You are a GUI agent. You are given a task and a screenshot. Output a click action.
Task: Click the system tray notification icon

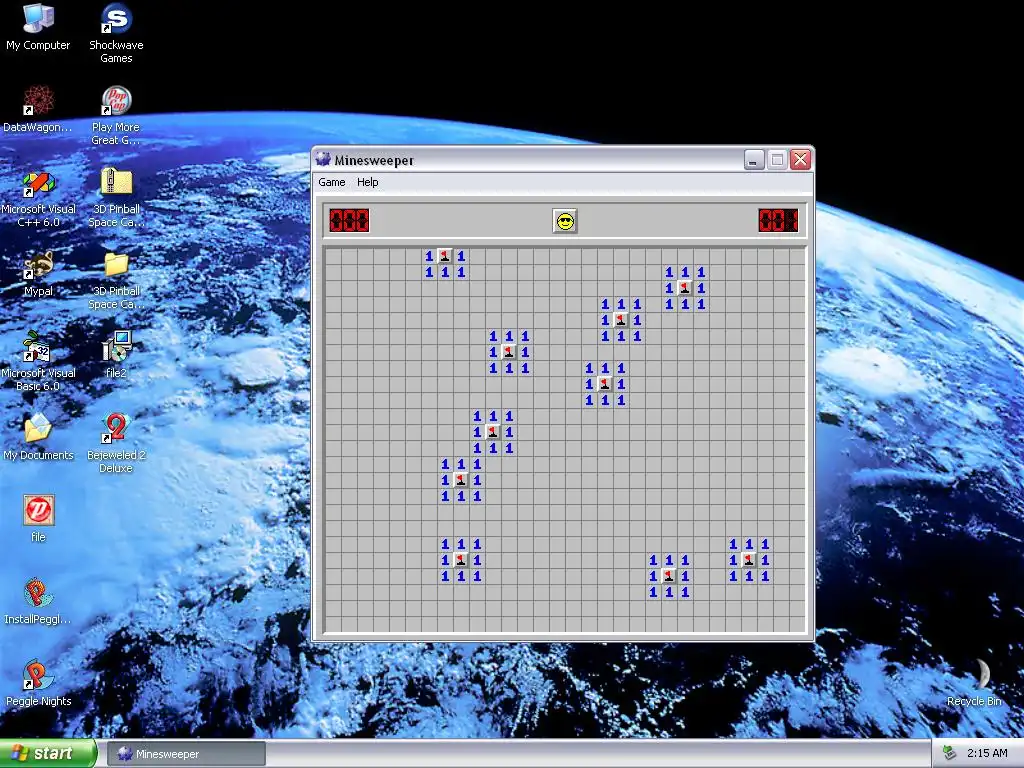point(949,753)
